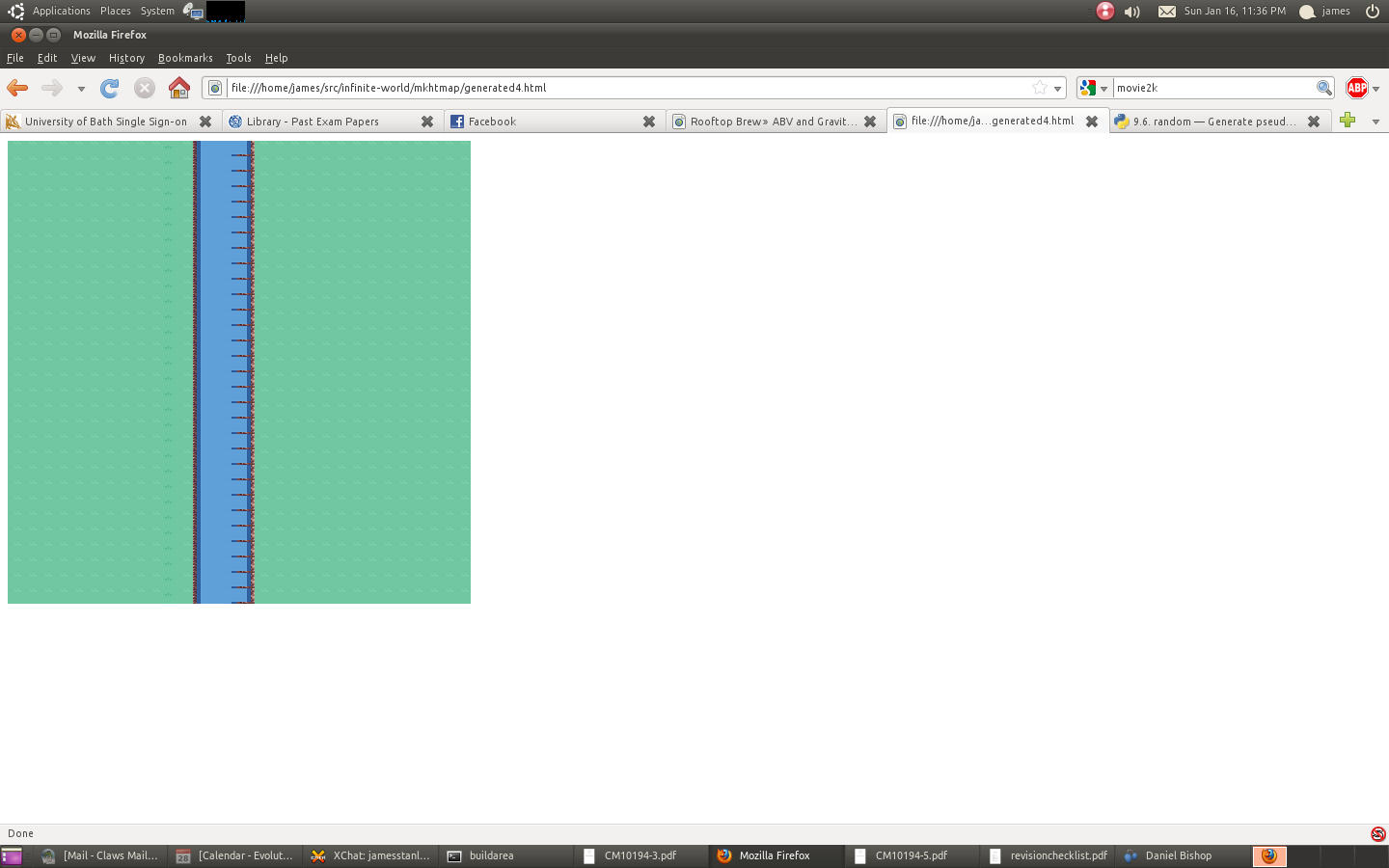Image resolution: width=1389 pixels, height=868 pixels.
Task: Open the Bookmarks menu
Action: 185,58
